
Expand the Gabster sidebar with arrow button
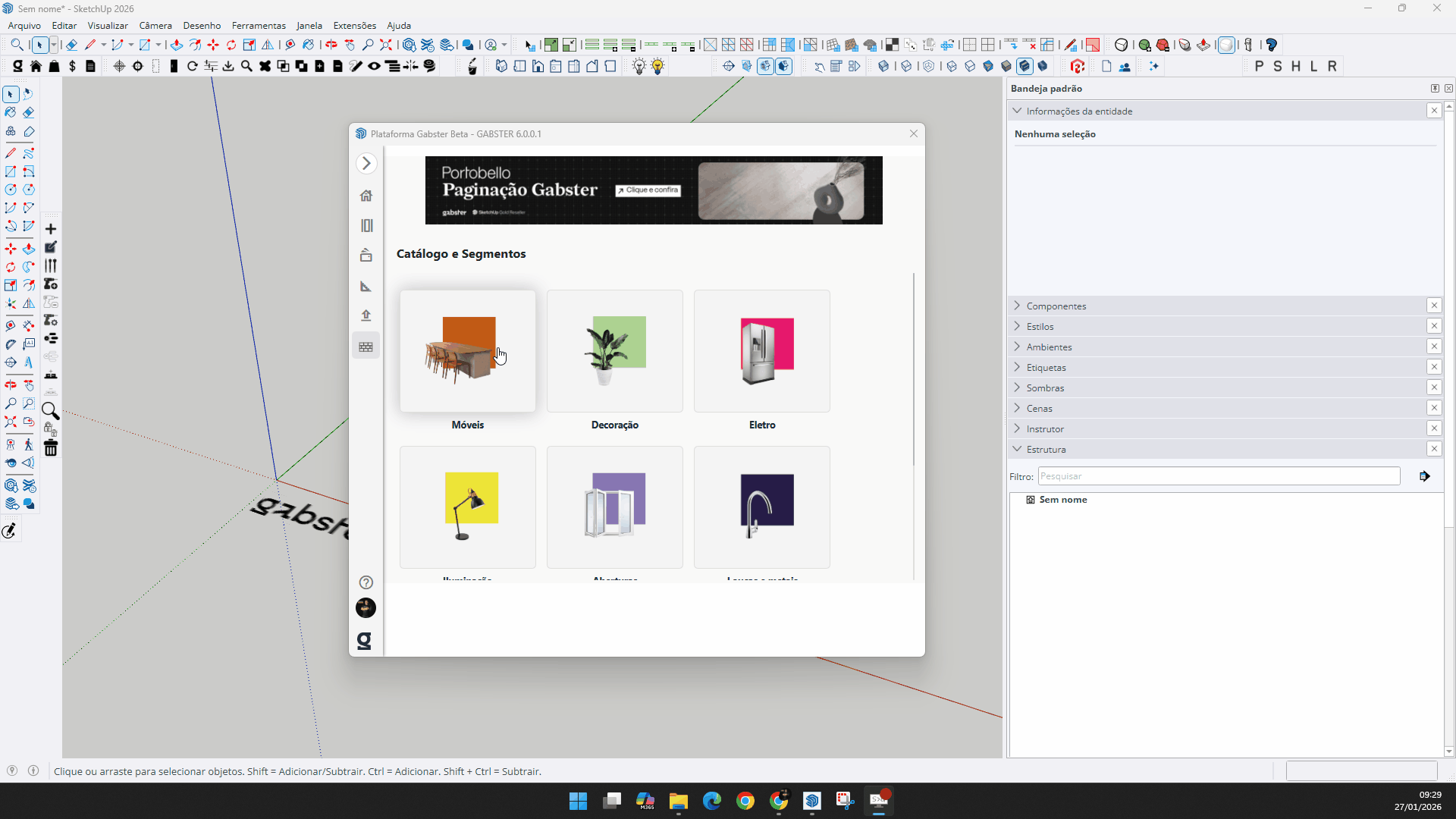(x=366, y=163)
